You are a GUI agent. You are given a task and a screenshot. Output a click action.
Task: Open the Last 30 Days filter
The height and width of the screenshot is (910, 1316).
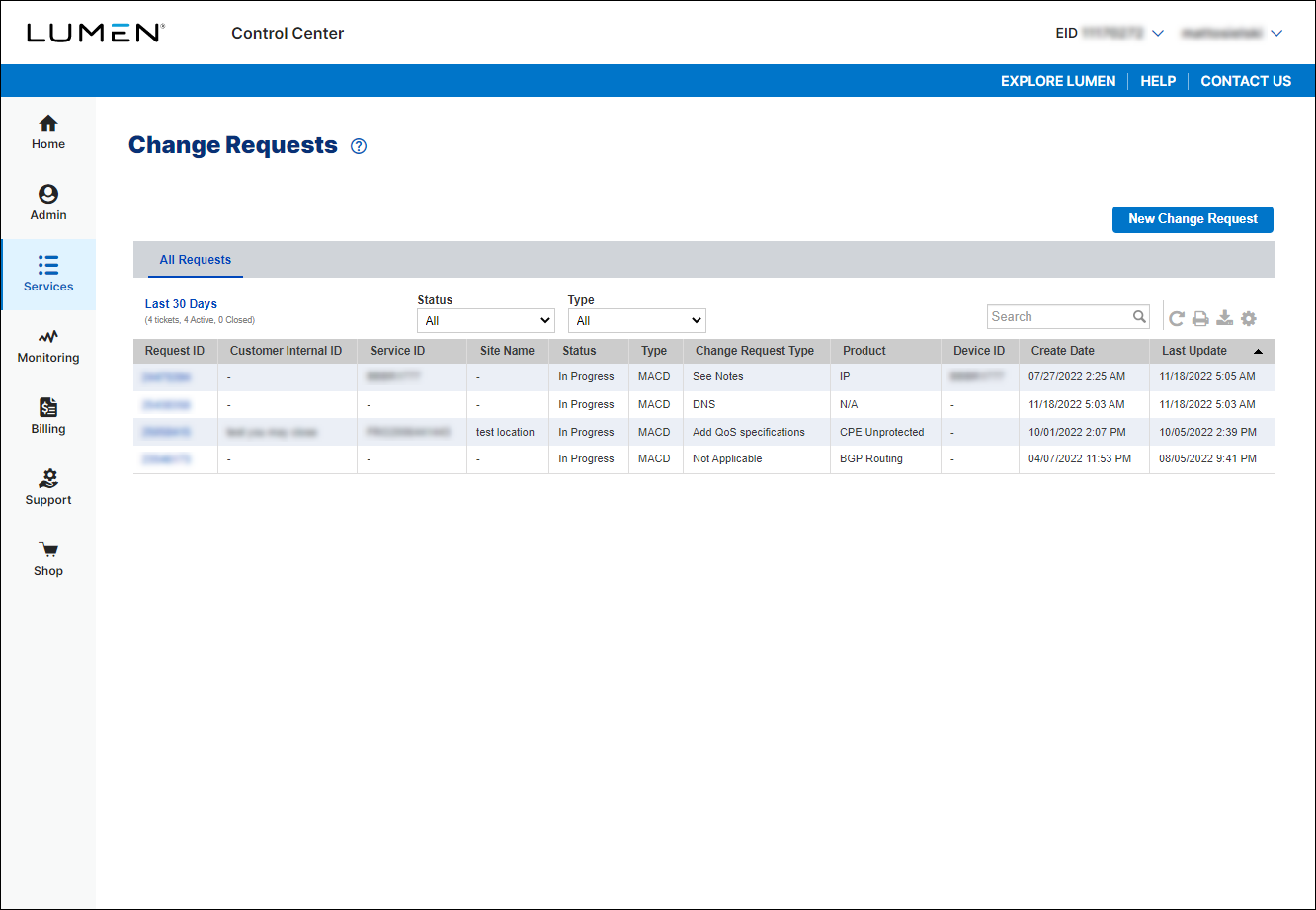(181, 304)
